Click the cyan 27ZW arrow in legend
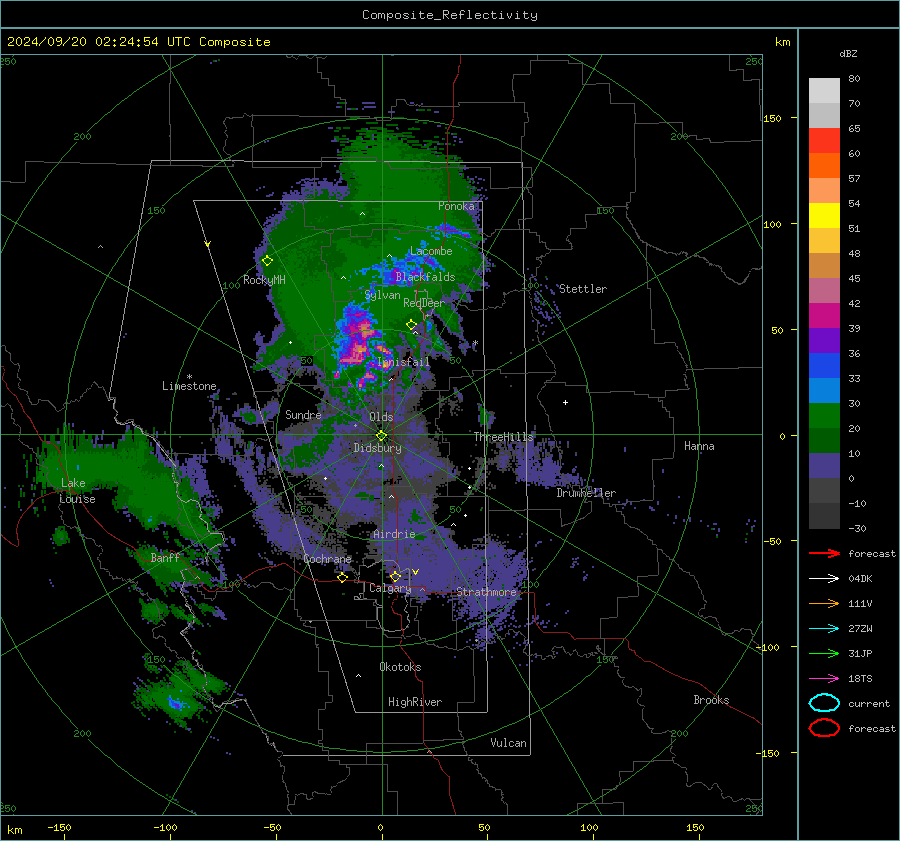900x841 pixels. [x=824, y=629]
